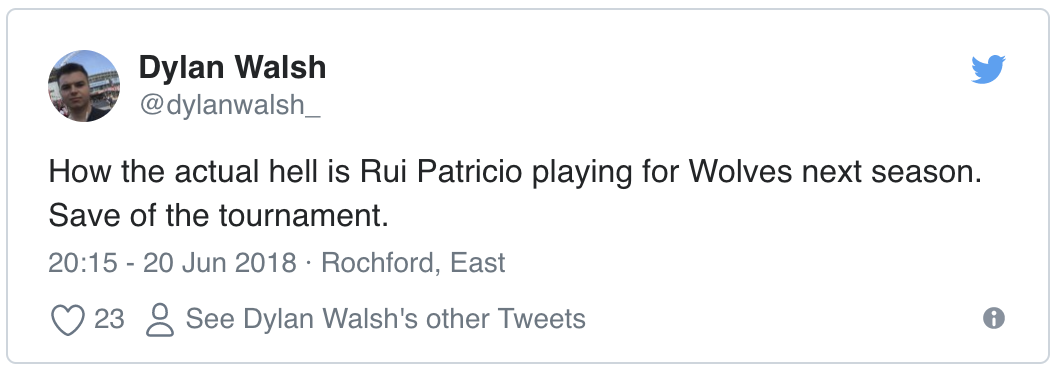Screen dimensions: 1064x372
Task: Select the Rochford, East location link
Action: pyautogui.click(x=413, y=263)
